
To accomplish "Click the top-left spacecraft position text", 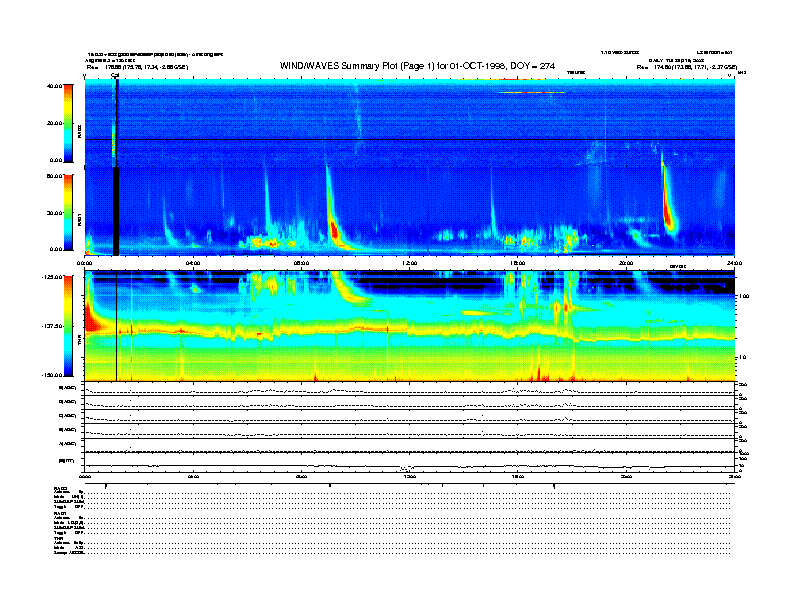I will pos(136,66).
